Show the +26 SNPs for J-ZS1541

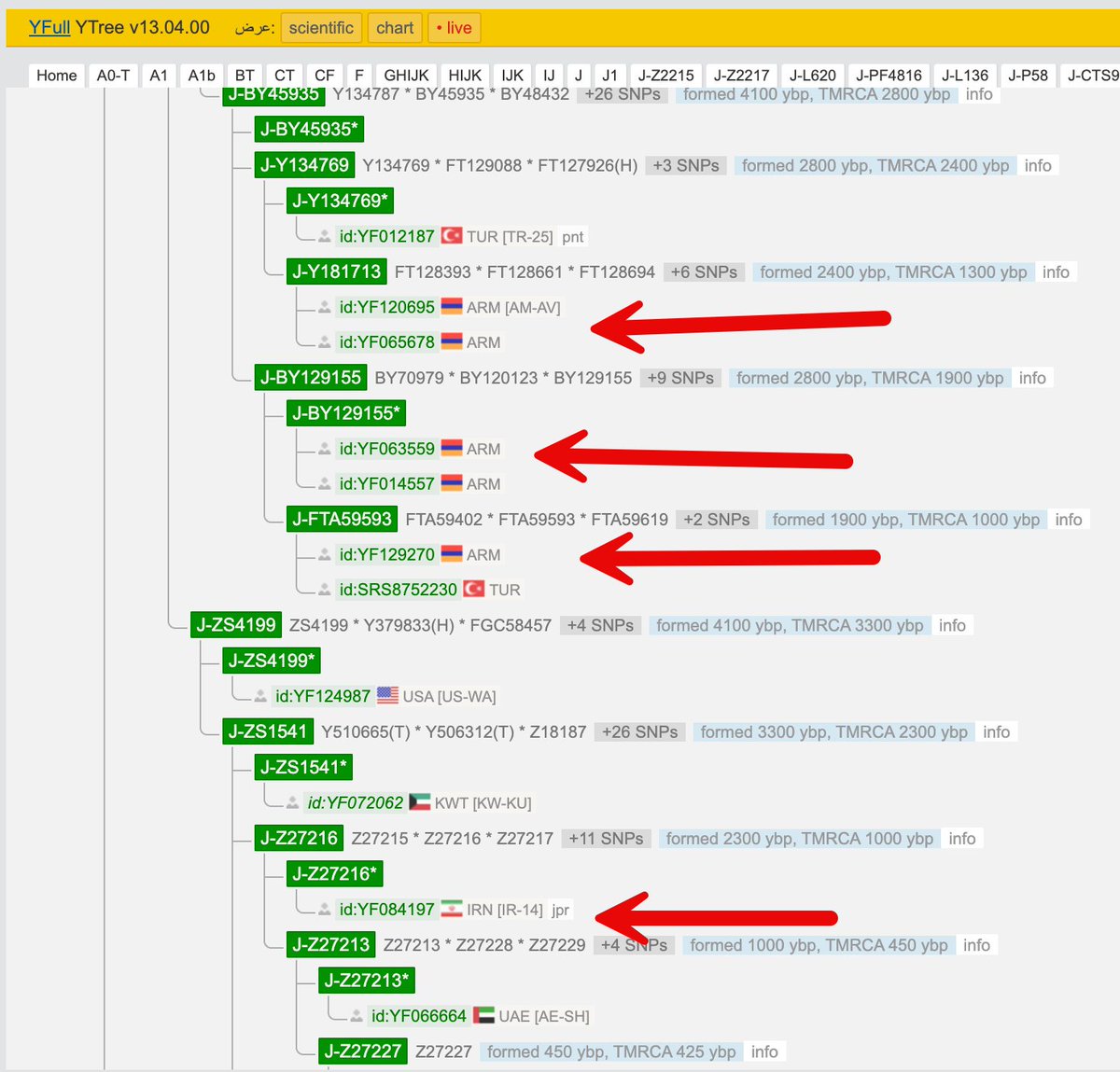[x=640, y=732]
